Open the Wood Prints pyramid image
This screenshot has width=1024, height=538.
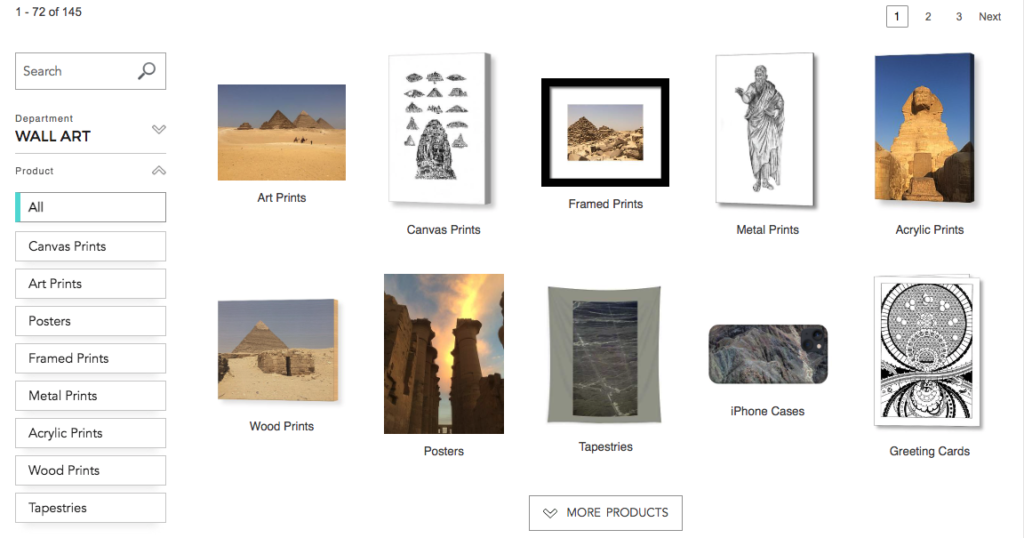click(x=279, y=349)
